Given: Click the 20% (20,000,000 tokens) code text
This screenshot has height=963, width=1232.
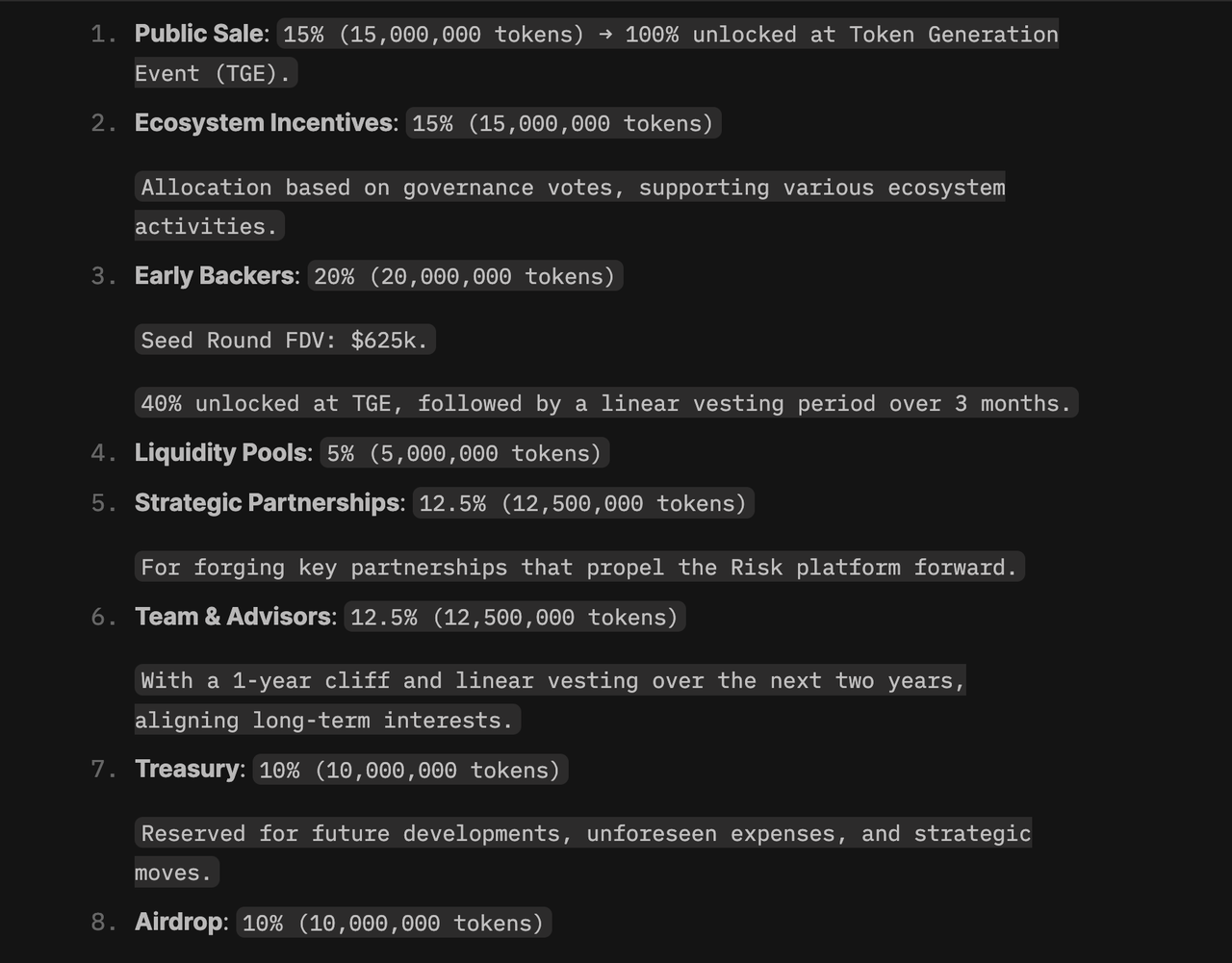Looking at the screenshot, I should pyautogui.click(x=465, y=277).
